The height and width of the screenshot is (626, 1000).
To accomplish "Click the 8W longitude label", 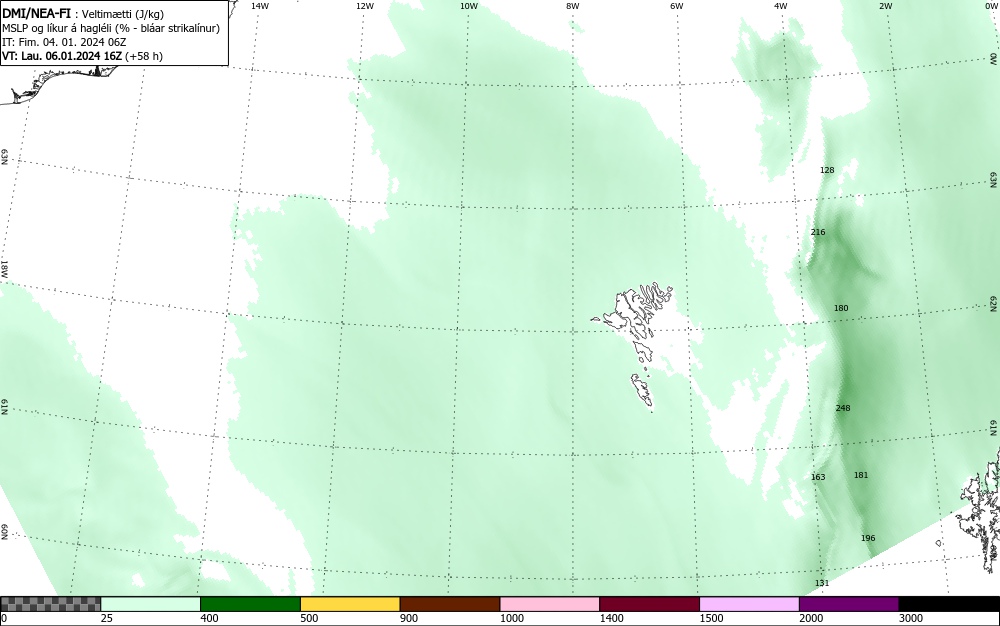I will click(x=573, y=6).
